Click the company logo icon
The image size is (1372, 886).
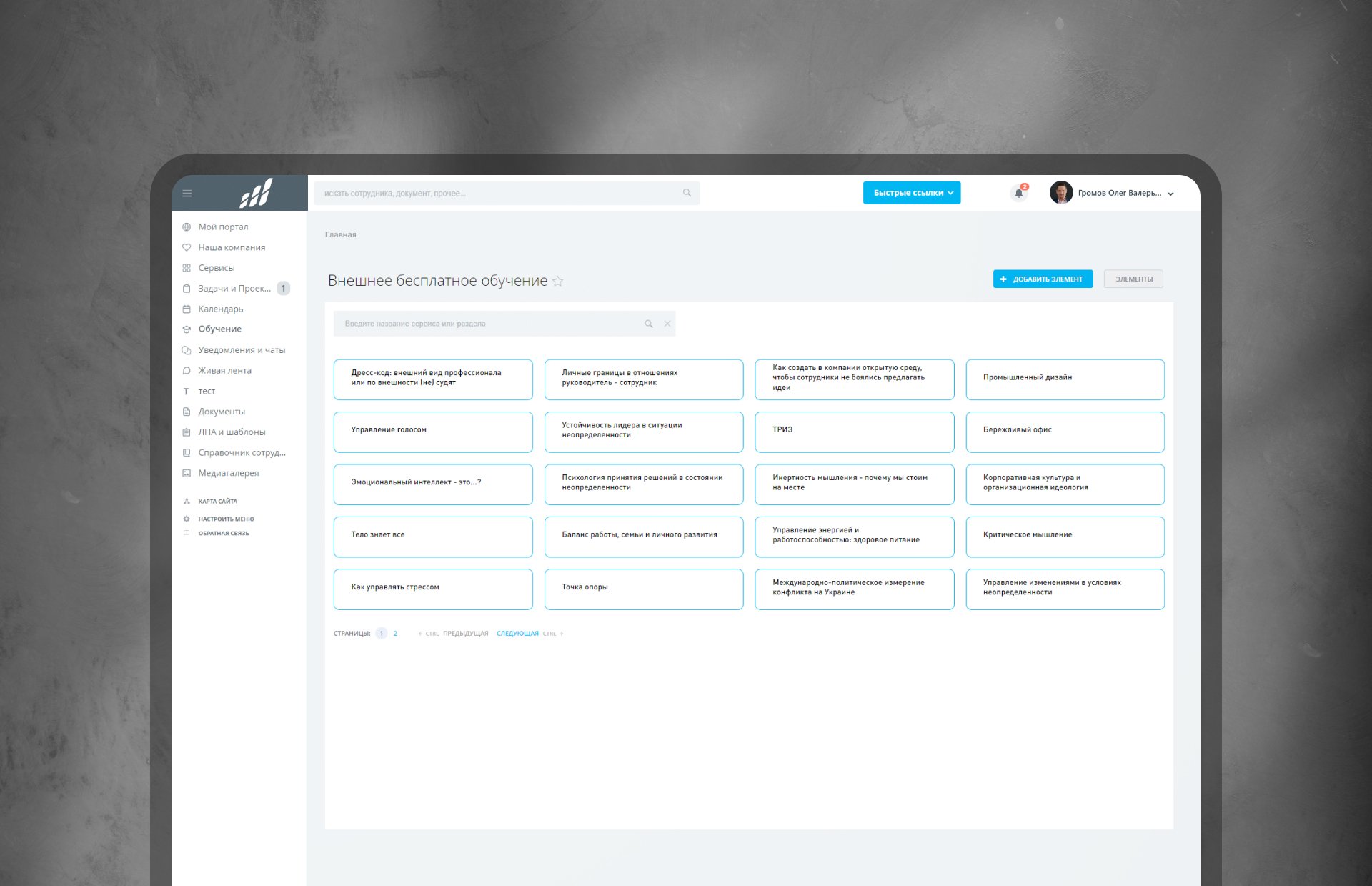click(x=256, y=193)
